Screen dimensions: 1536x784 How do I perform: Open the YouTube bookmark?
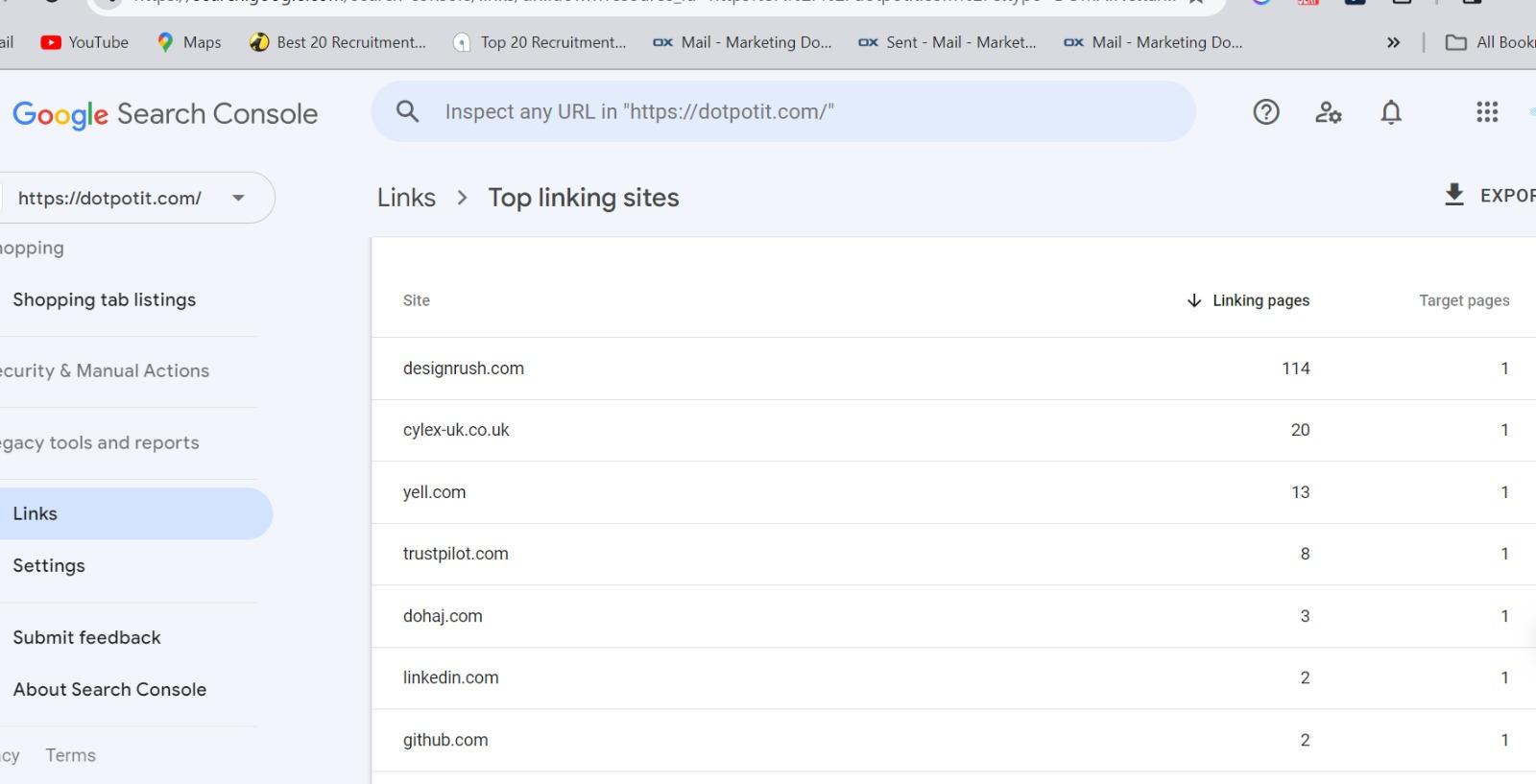(84, 42)
